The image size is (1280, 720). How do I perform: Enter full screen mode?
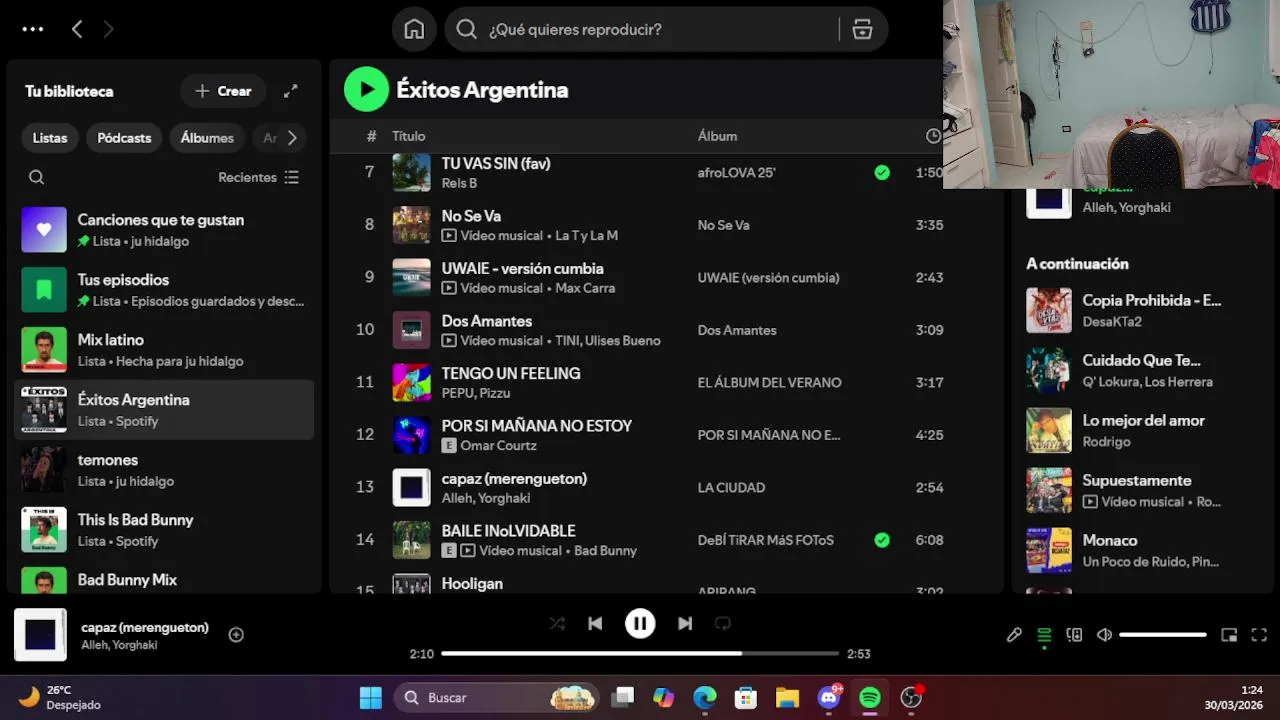pyautogui.click(x=1259, y=635)
